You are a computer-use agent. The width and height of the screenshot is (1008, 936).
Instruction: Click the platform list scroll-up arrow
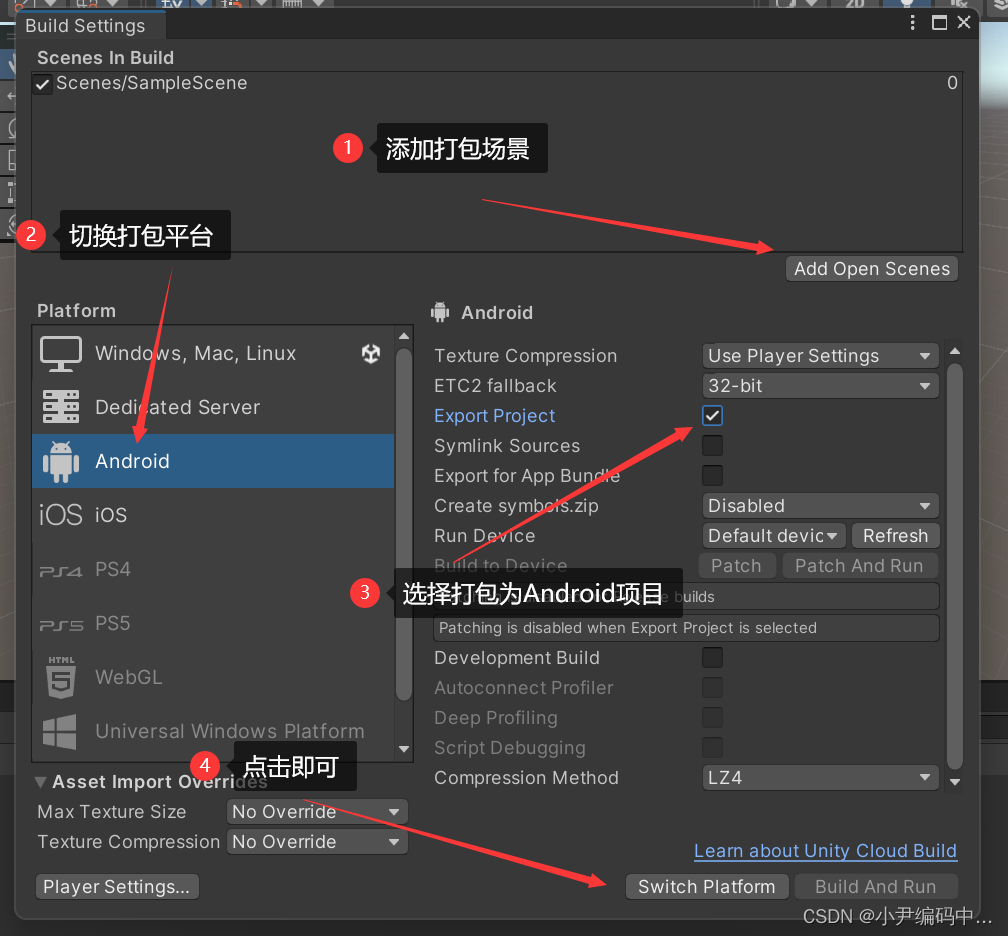click(x=404, y=336)
